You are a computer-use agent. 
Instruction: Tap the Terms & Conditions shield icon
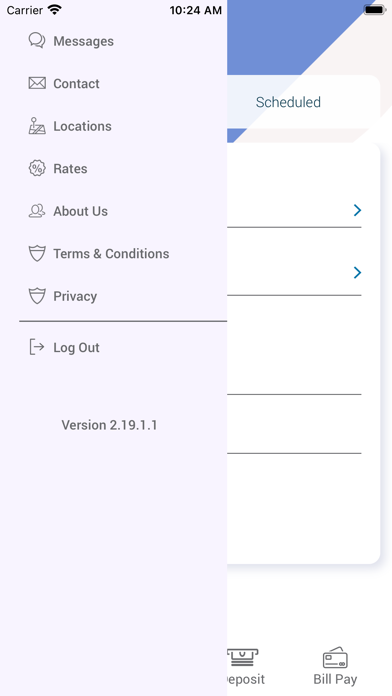(x=37, y=253)
